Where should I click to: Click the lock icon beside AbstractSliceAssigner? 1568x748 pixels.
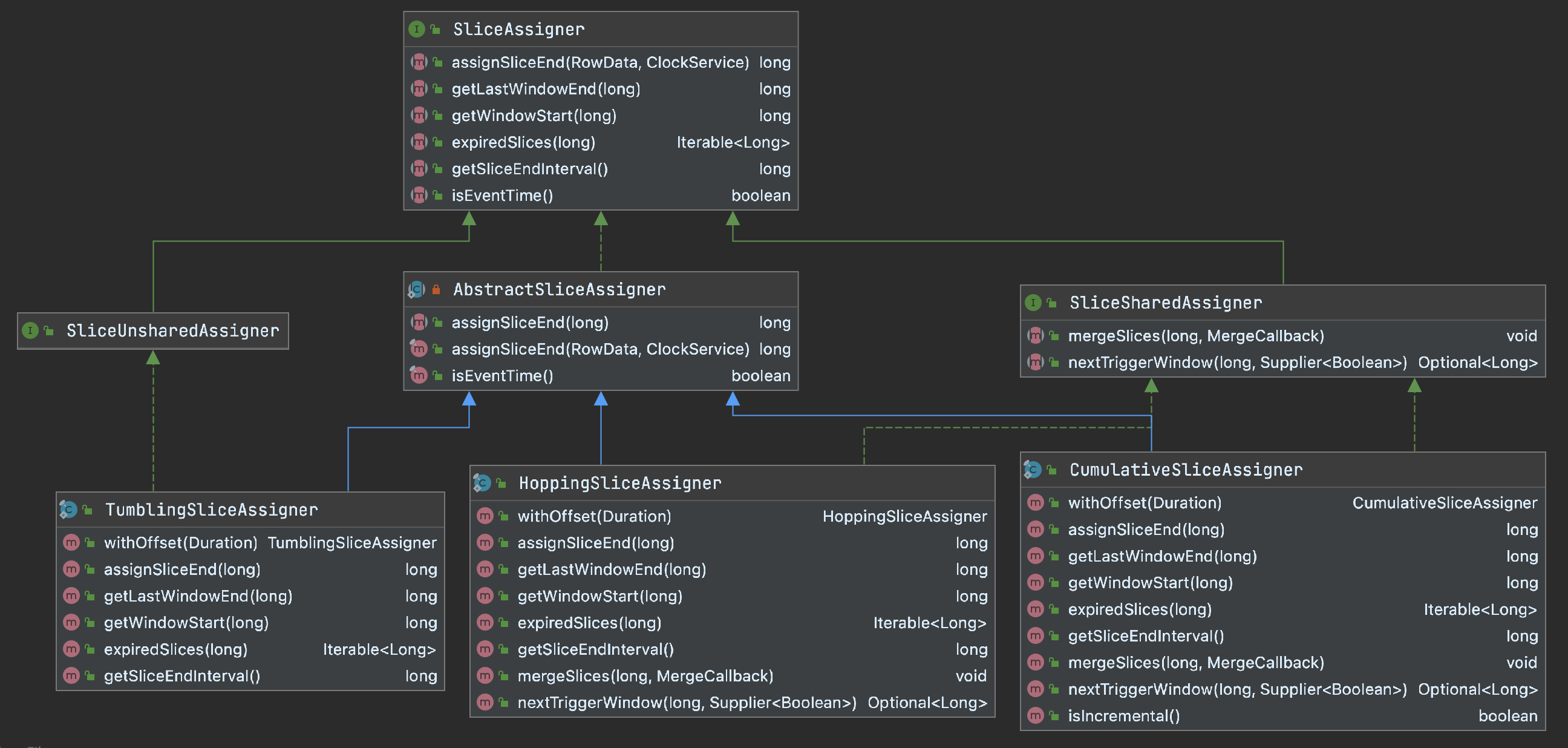(436, 289)
